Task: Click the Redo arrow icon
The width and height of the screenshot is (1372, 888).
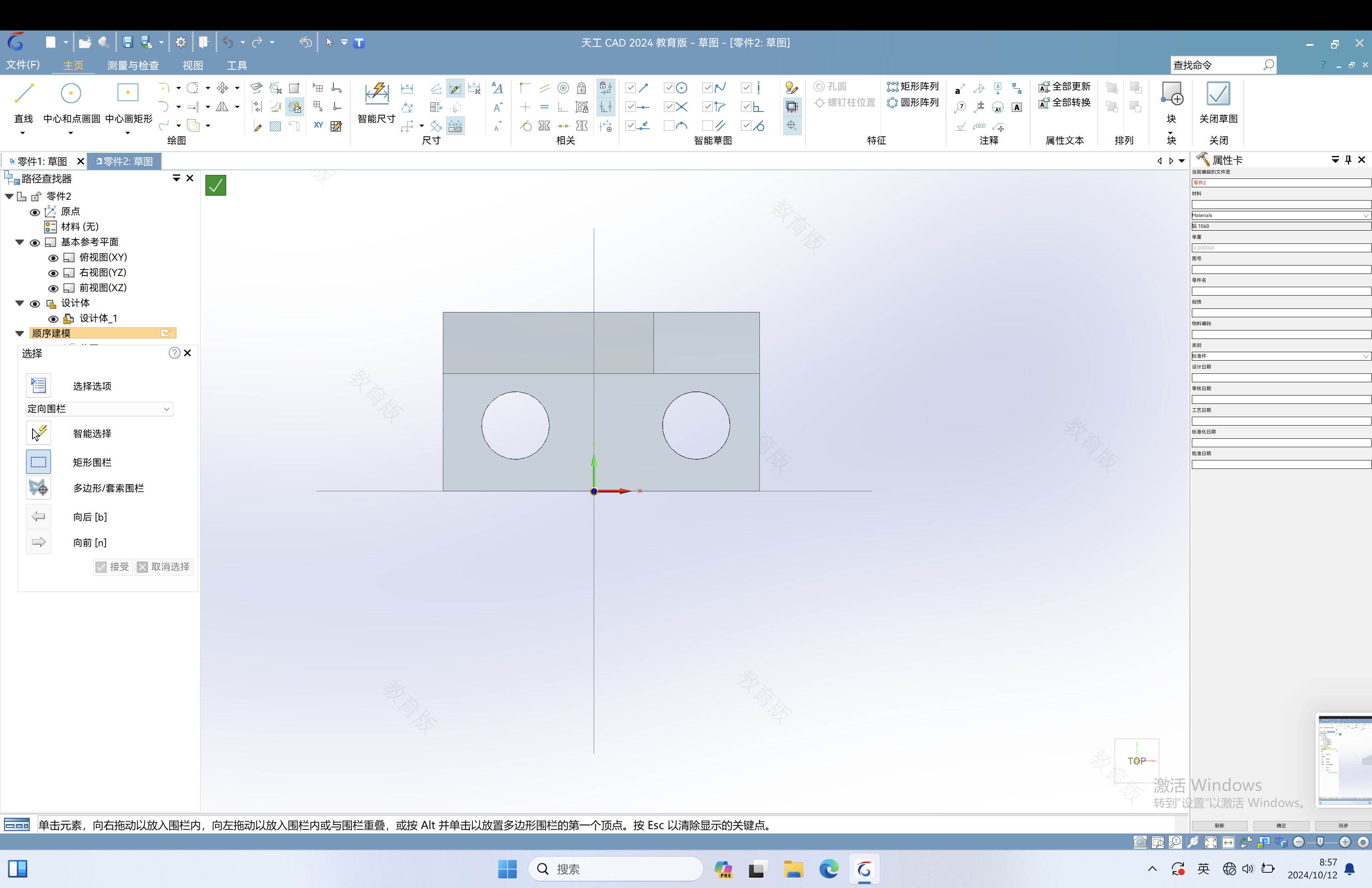Action: coord(257,43)
